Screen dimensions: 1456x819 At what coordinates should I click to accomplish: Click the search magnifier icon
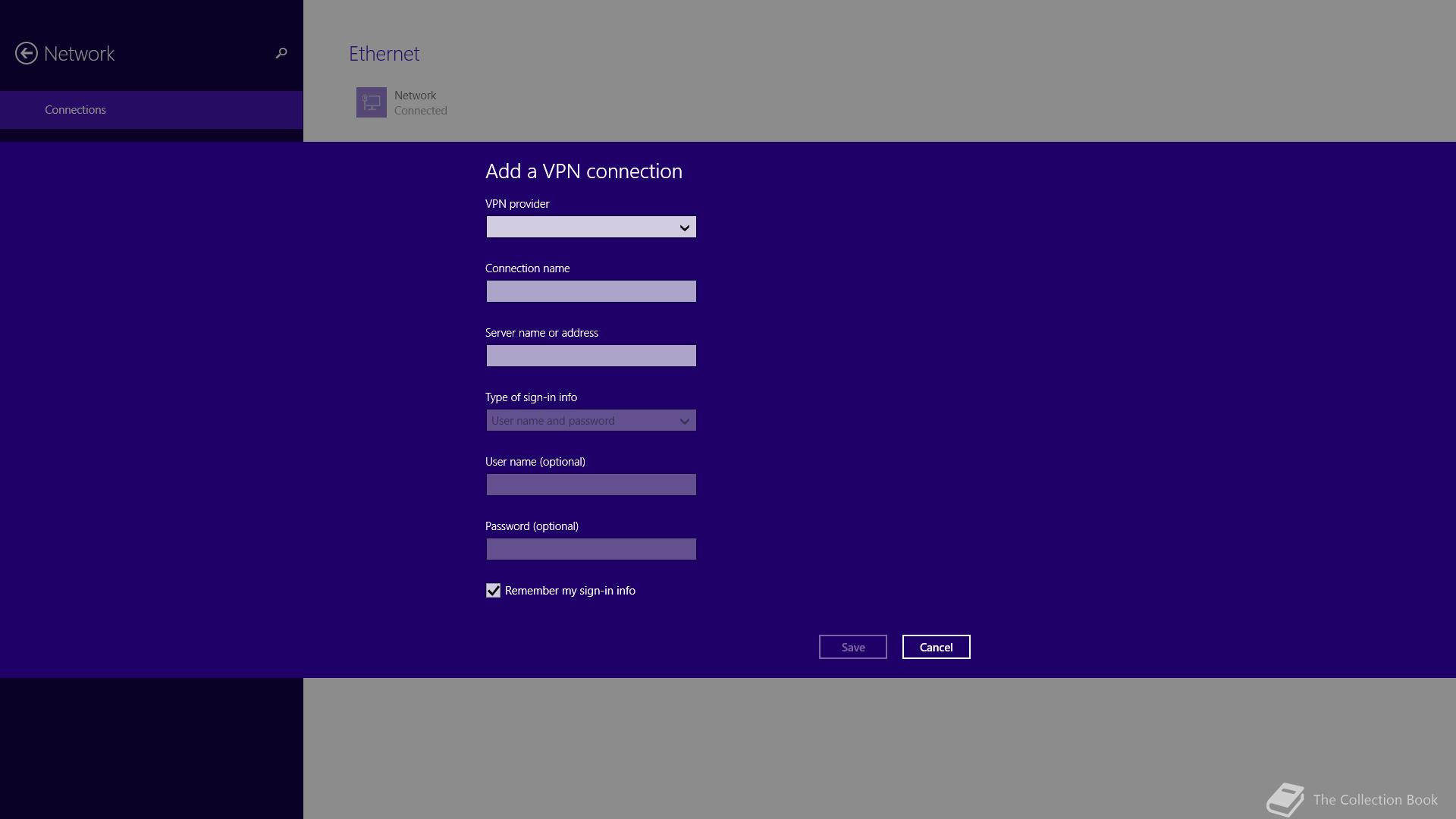click(281, 53)
